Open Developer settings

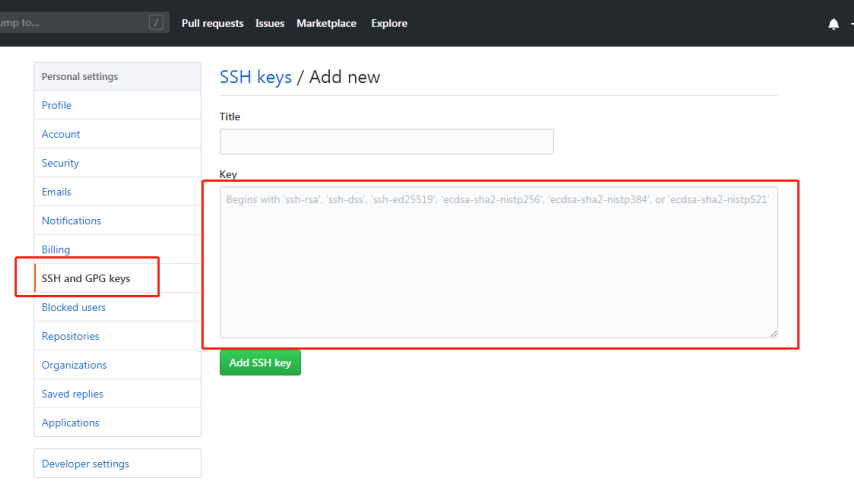click(x=117, y=464)
